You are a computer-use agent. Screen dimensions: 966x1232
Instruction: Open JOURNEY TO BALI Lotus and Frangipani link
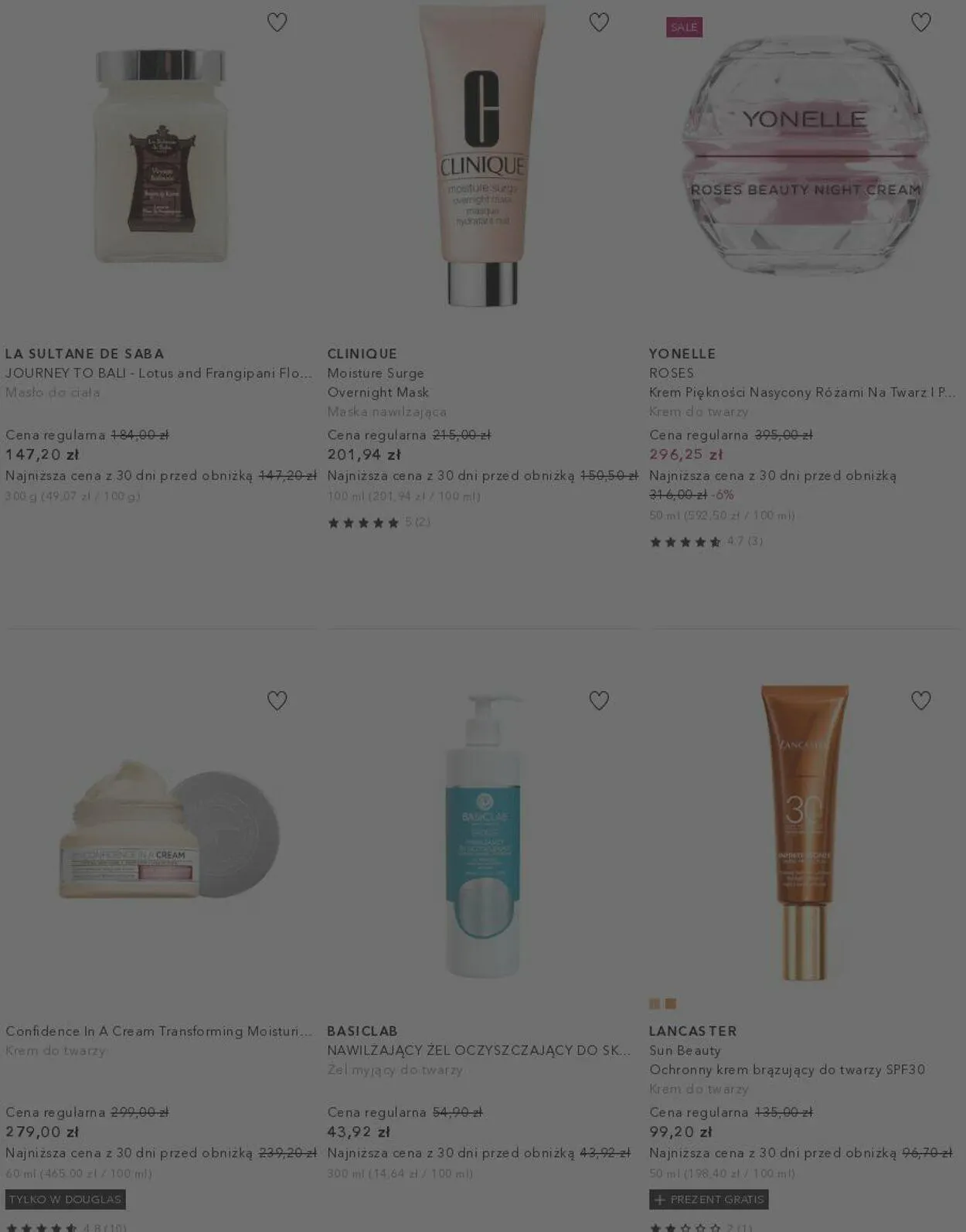(x=158, y=373)
